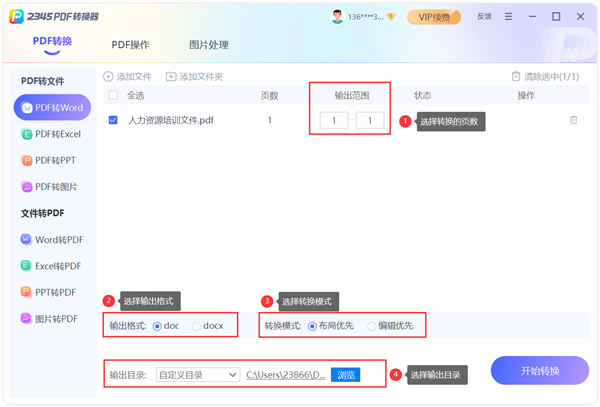The height and width of the screenshot is (407, 600).
Task: Click the 页数 column header
Action: point(269,95)
